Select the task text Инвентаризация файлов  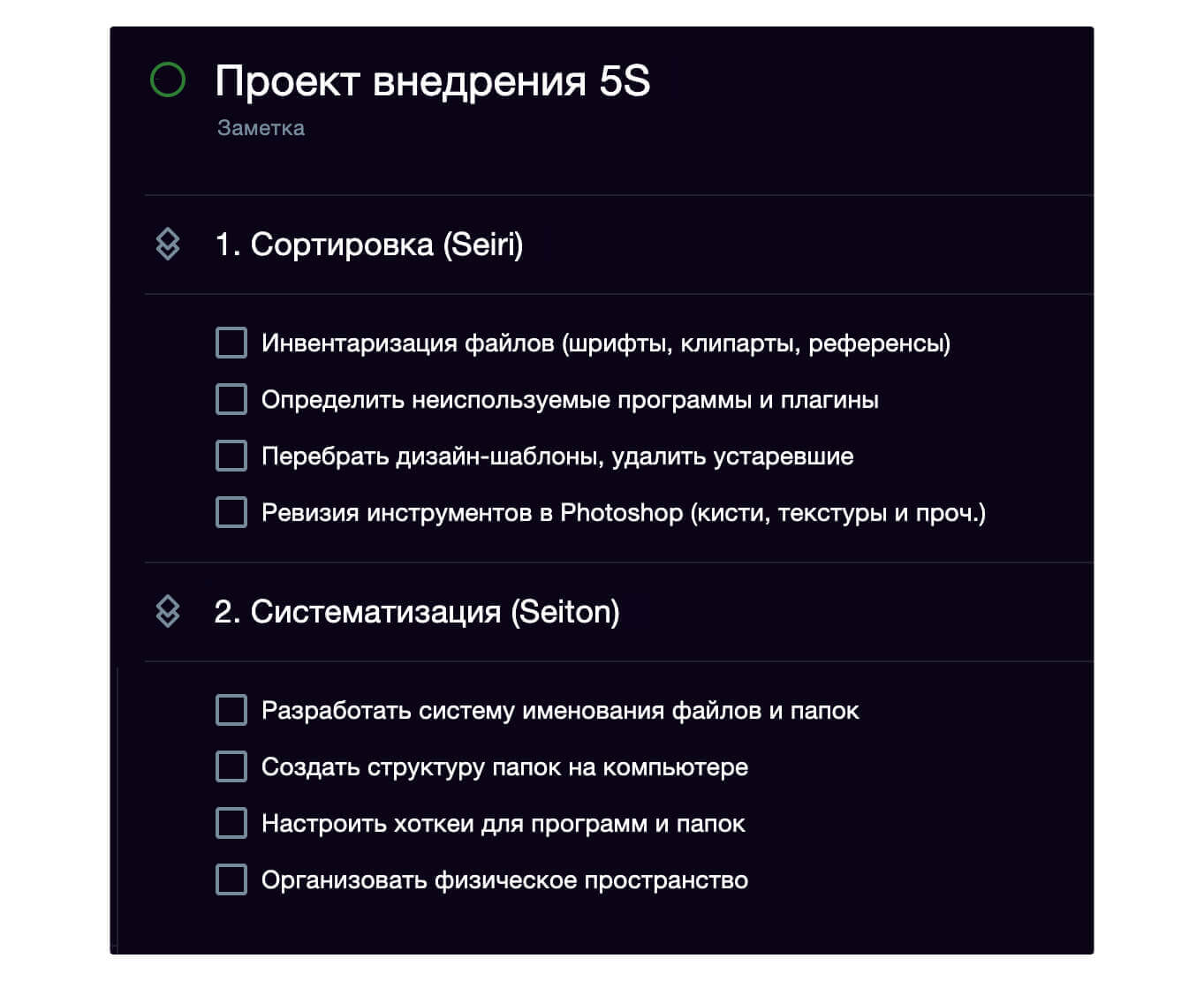point(605,343)
